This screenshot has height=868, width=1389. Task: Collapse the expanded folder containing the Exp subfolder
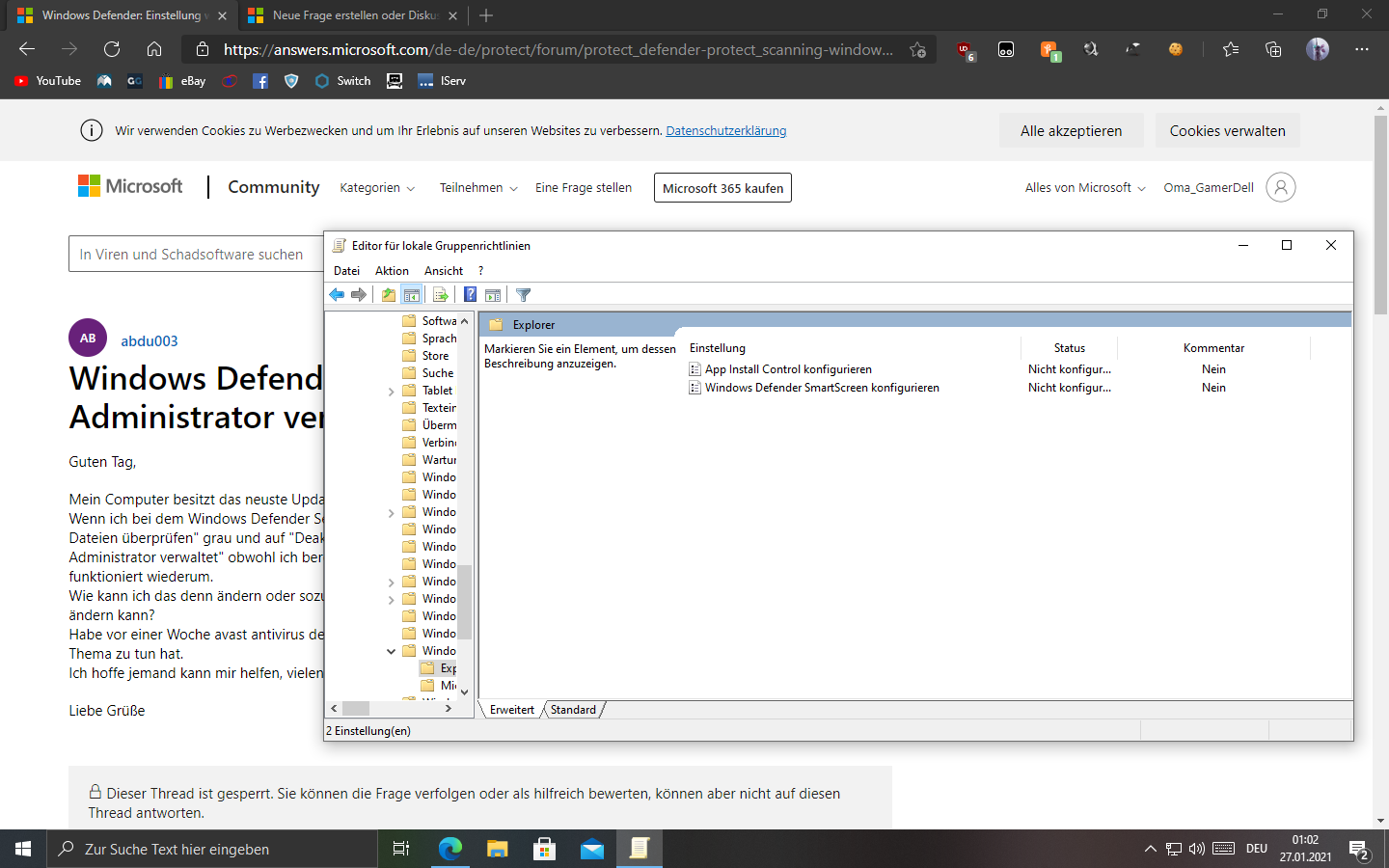pos(391,651)
